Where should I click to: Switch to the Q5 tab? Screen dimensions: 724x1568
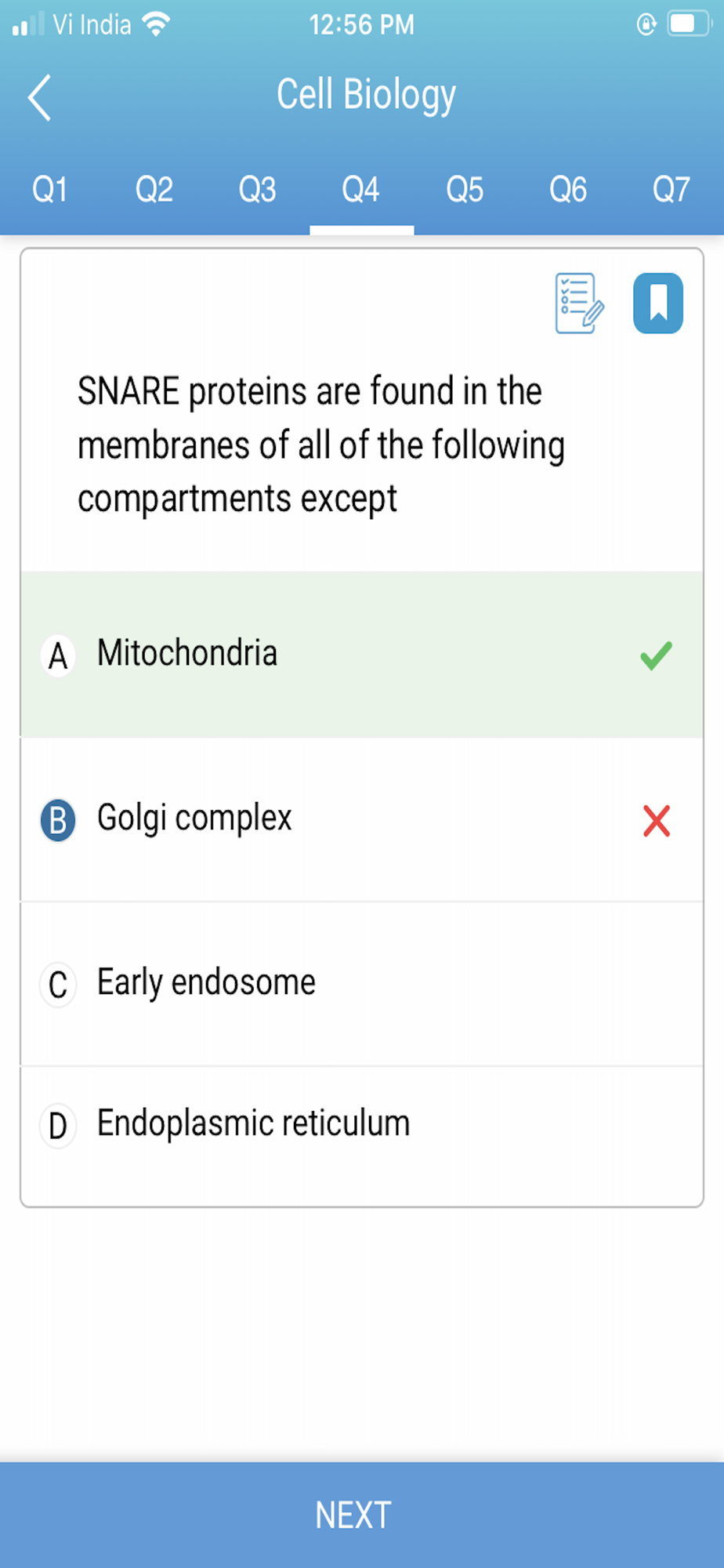[x=465, y=190]
